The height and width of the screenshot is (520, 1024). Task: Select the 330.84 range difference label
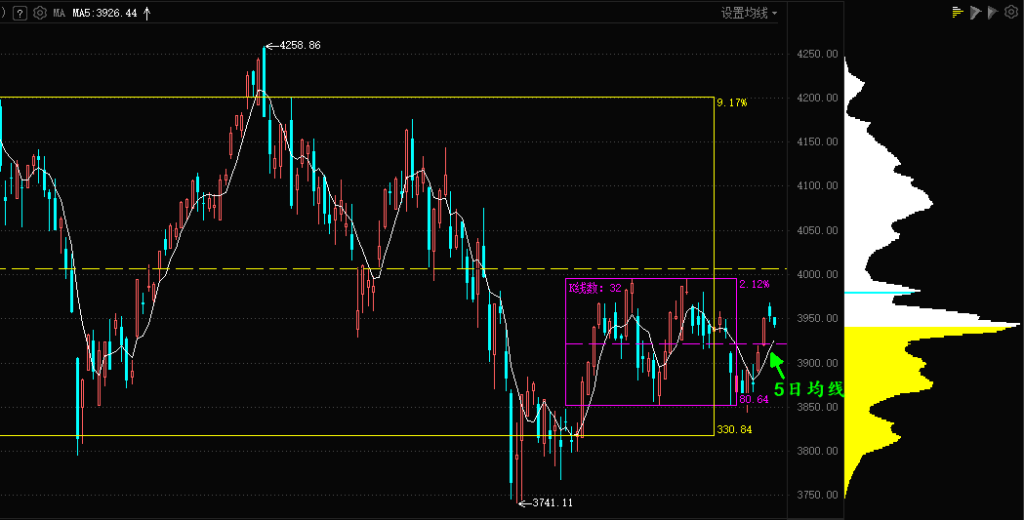click(734, 429)
